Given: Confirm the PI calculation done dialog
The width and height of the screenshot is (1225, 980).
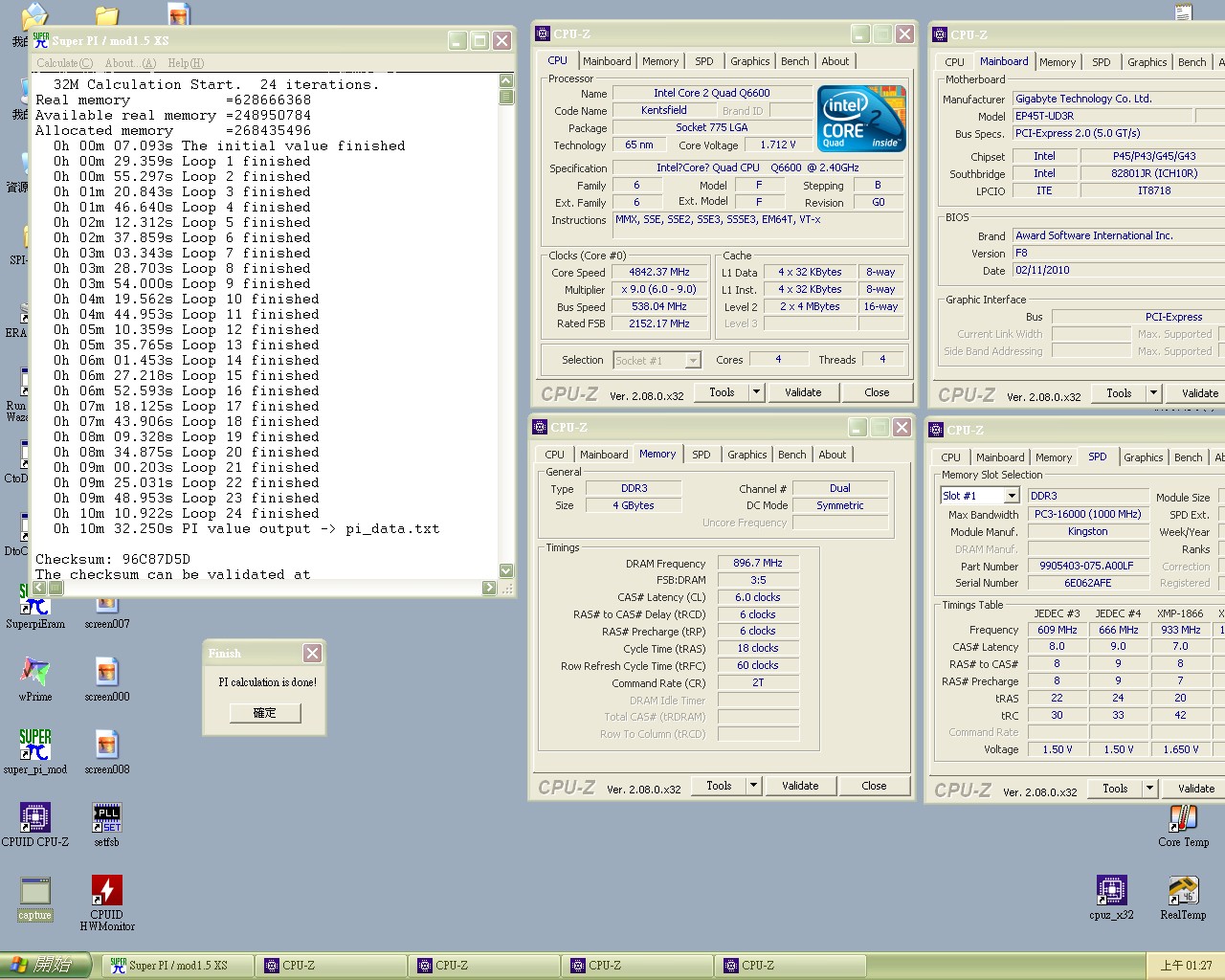Looking at the screenshot, I should [x=265, y=713].
